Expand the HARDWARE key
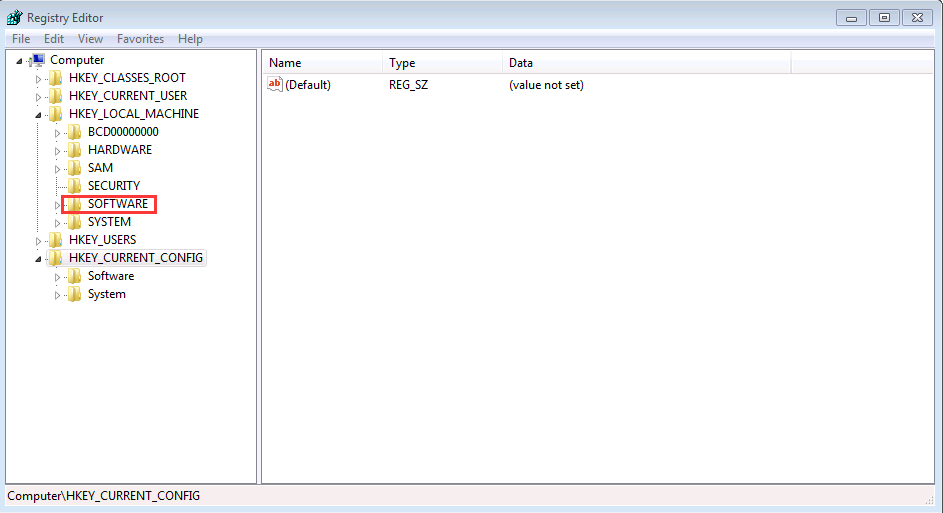This screenshot has width=943, height=513. pyautogui.click(x=58, y=151)
